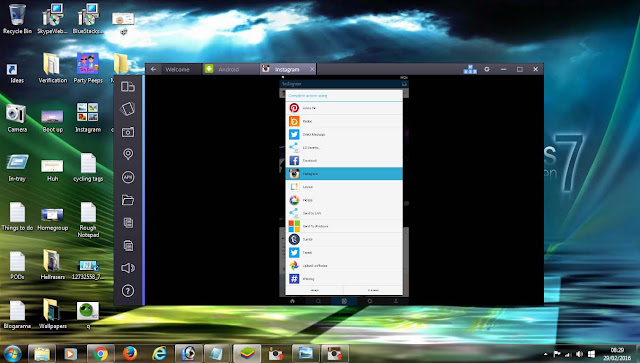640x363 pixels.
Task: Select the Tweet option
Action: tap(344, 252)
